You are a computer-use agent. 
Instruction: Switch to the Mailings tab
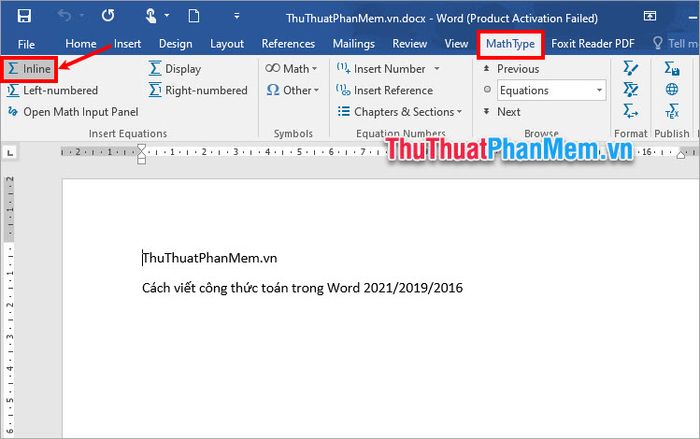click(354, 44)
